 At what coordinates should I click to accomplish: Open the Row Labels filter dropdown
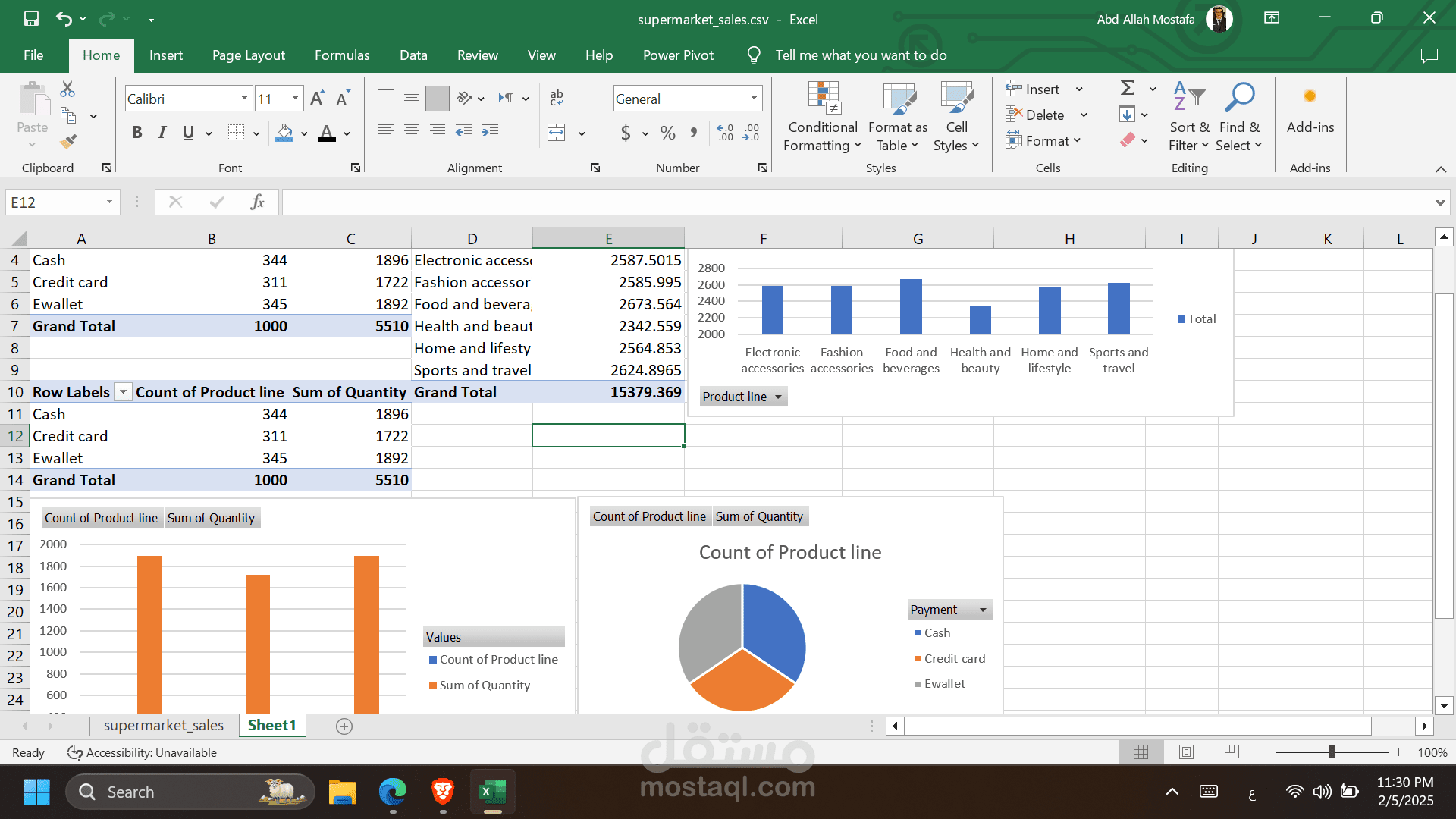[x=122, y=392]
